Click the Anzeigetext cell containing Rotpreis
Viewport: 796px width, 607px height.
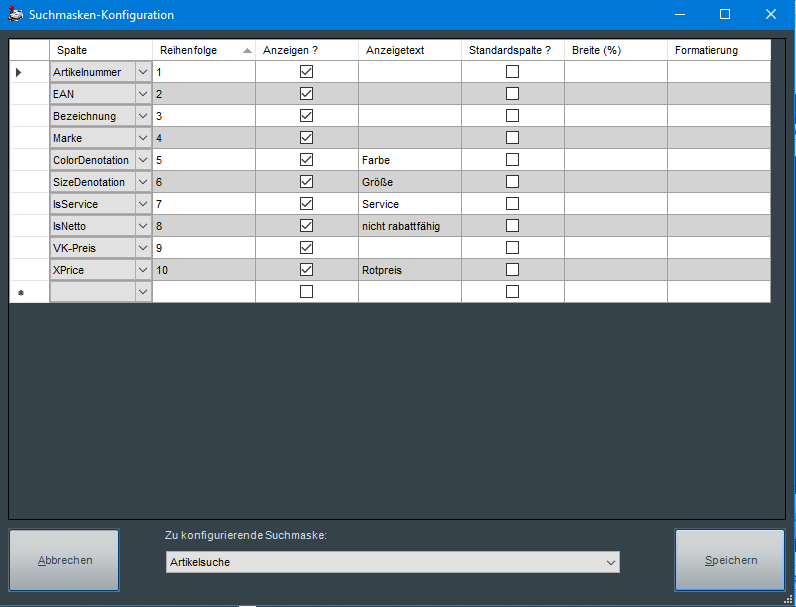coord(409,270)
